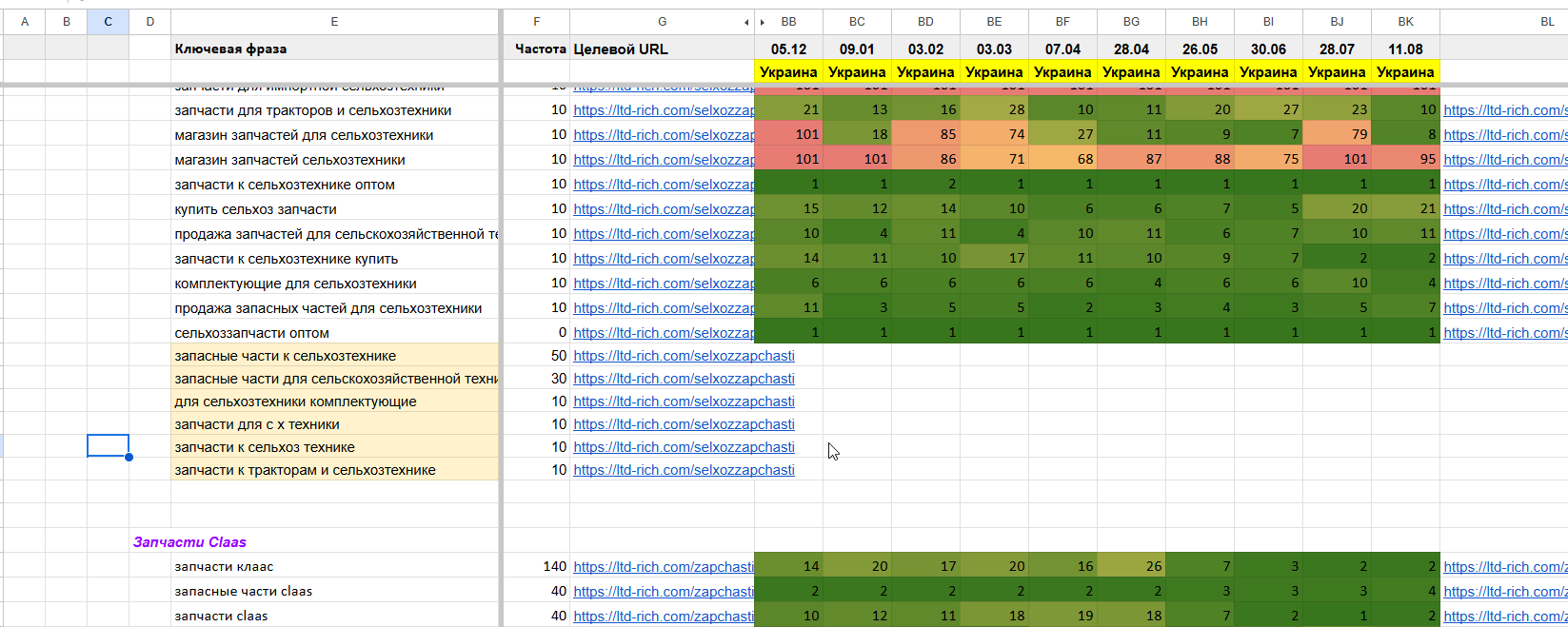Open column BL link in 'комплектующие для сельхозтехники' row
Viewport: 1568px width, 627px height.
click(1505, 284)
